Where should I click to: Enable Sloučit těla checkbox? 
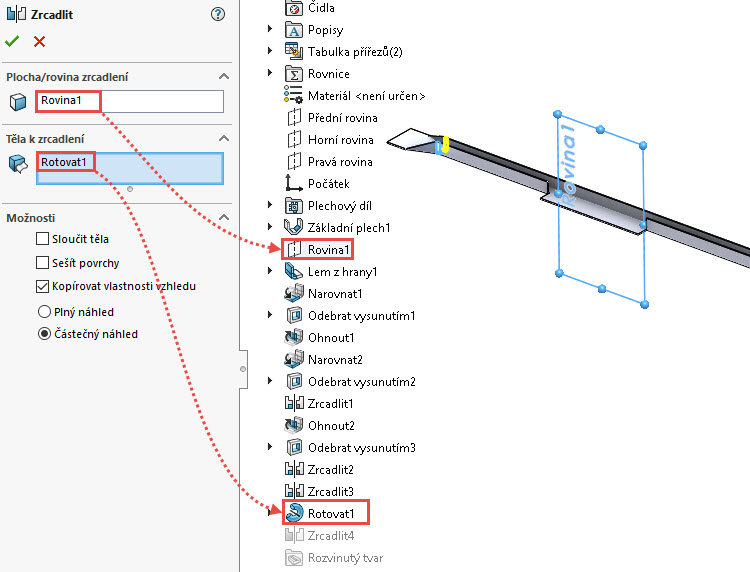[x=43, y=239]
